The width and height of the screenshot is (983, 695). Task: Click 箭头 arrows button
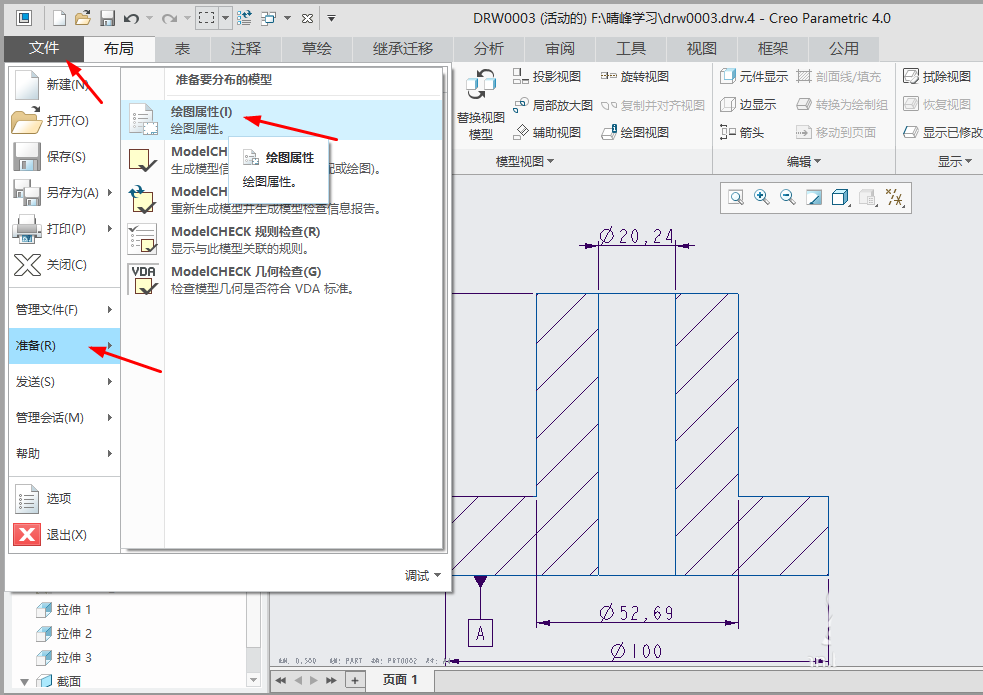point(742,132)
